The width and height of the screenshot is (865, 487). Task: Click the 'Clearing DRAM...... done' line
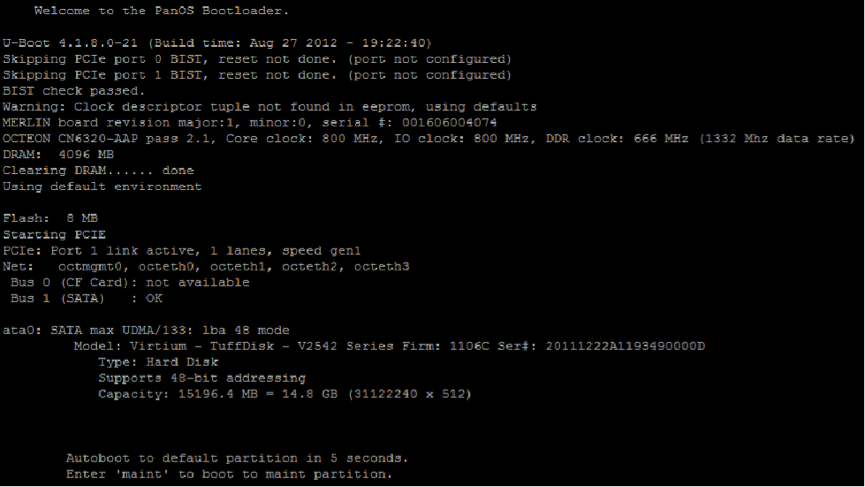pyautogui.click(x=98, y=170)
